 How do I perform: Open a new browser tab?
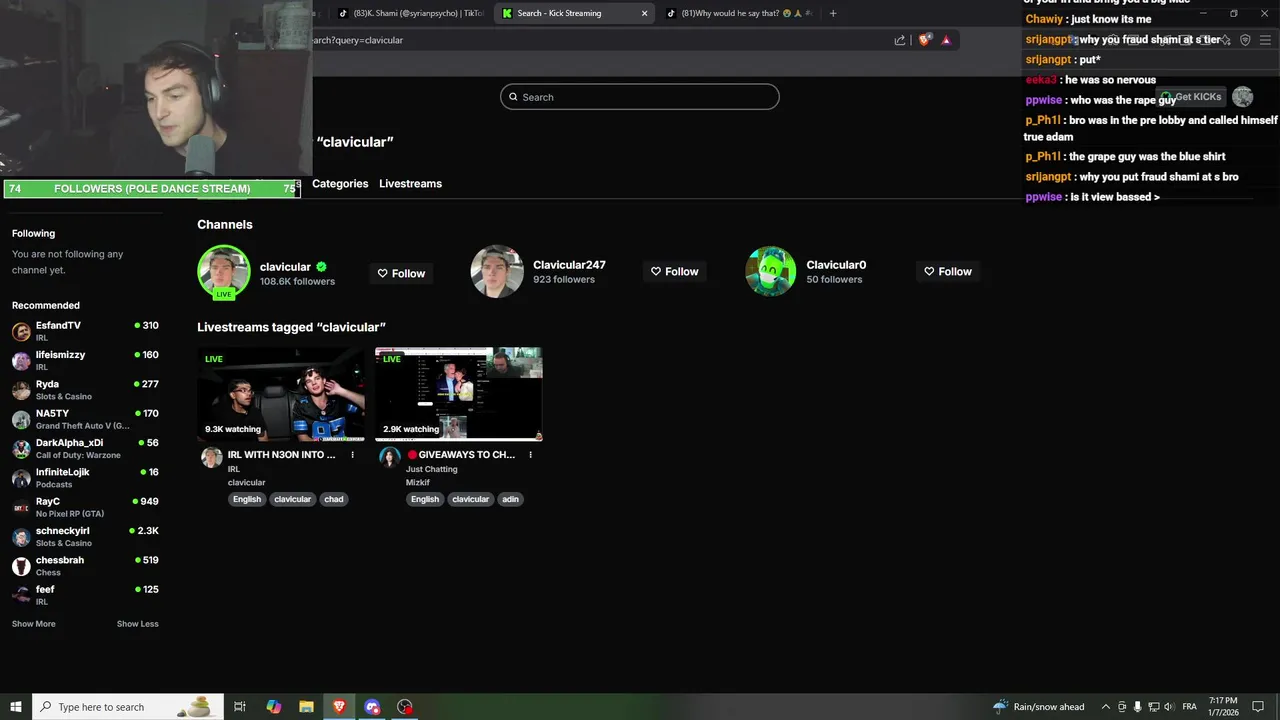833,13
